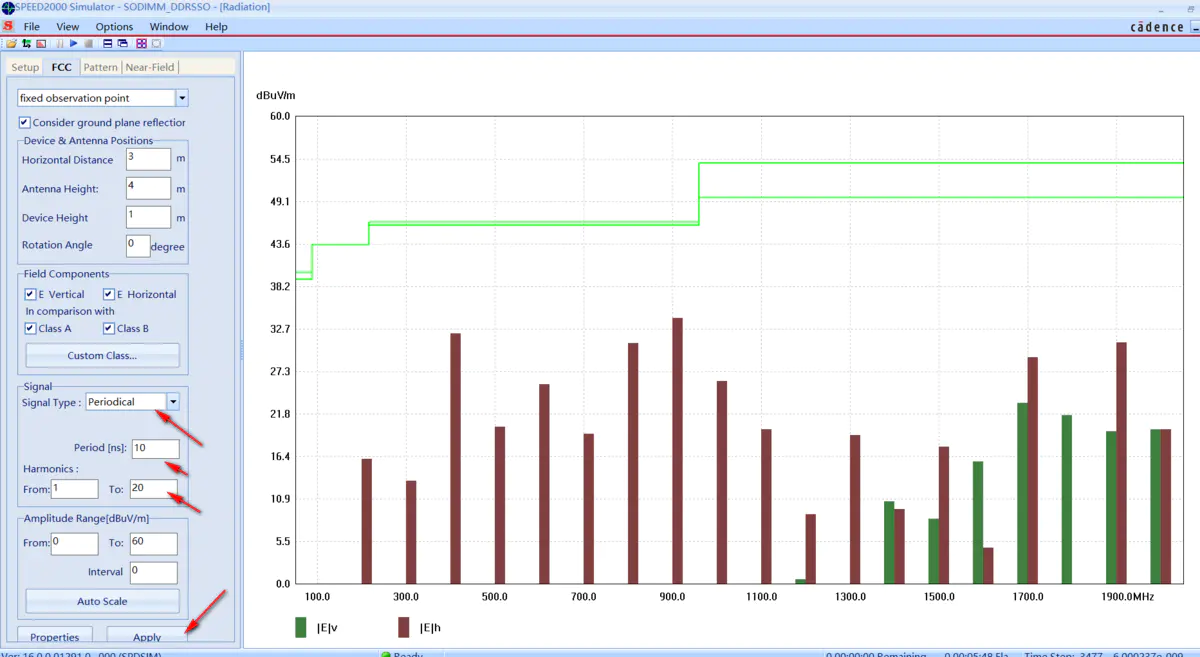Open the Signal Type Periodical dropdown

click(173, 402)
